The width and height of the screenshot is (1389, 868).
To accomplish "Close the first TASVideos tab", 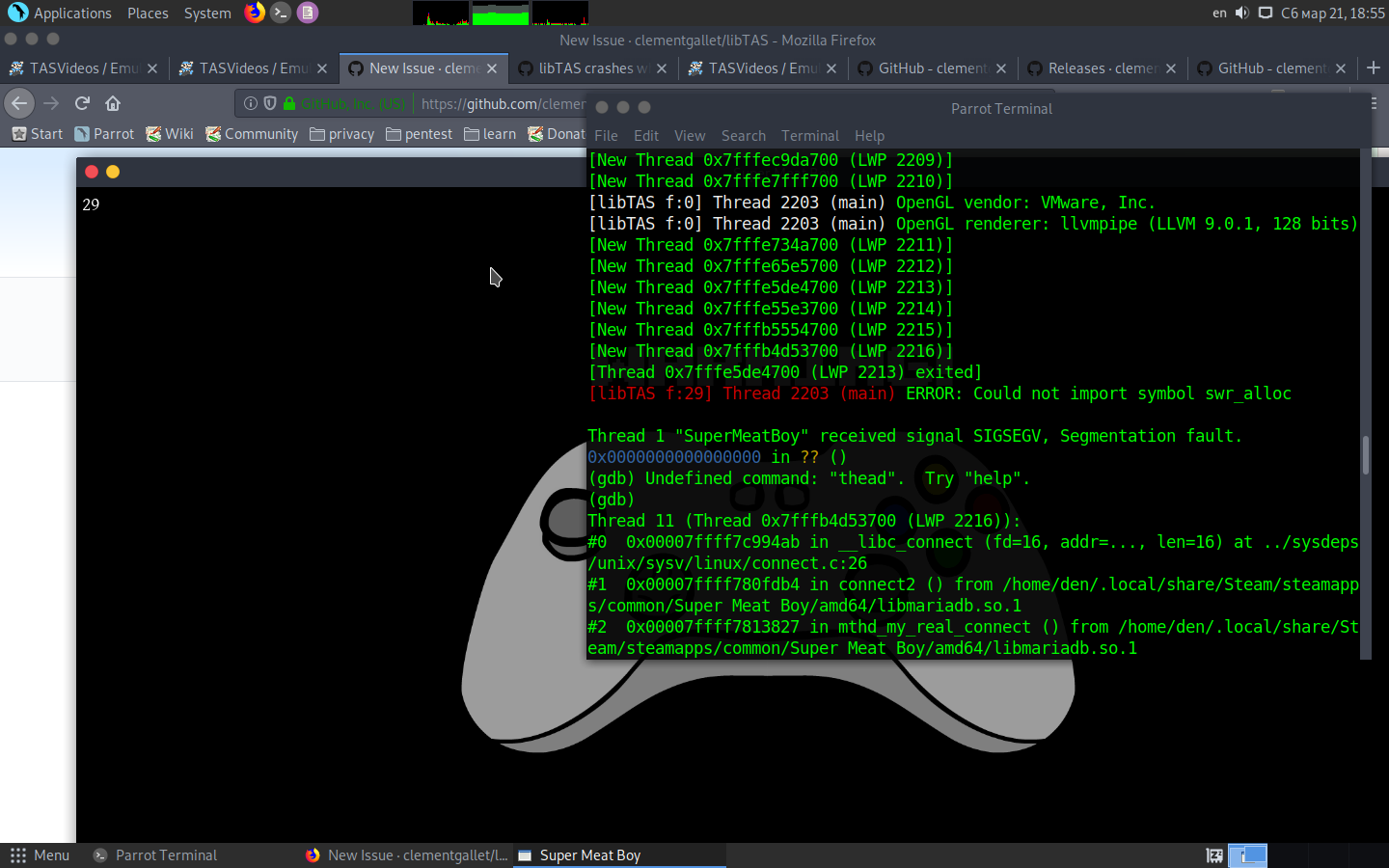I will 152,68.
